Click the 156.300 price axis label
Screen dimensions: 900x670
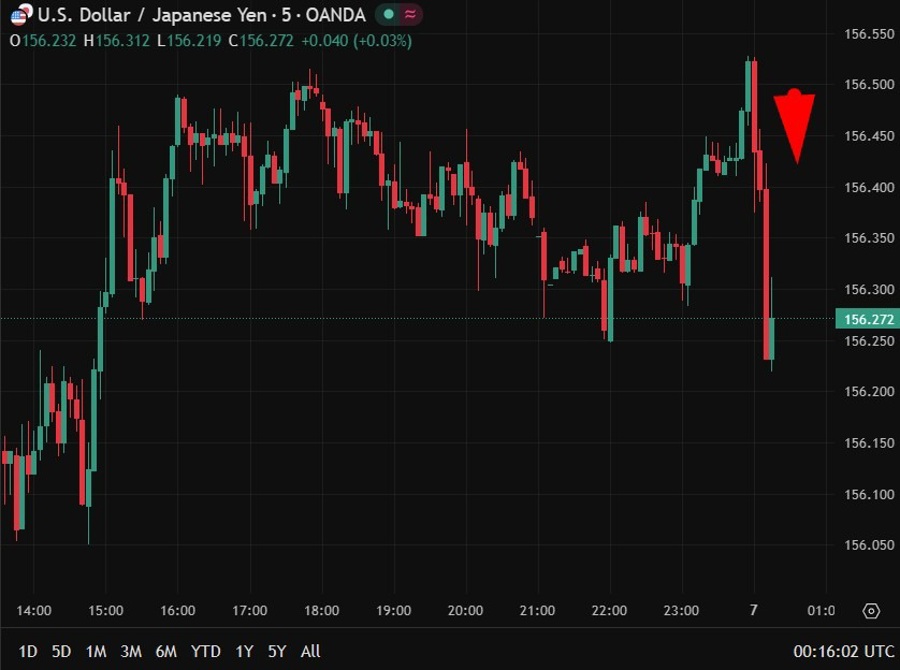coord(869,289)
